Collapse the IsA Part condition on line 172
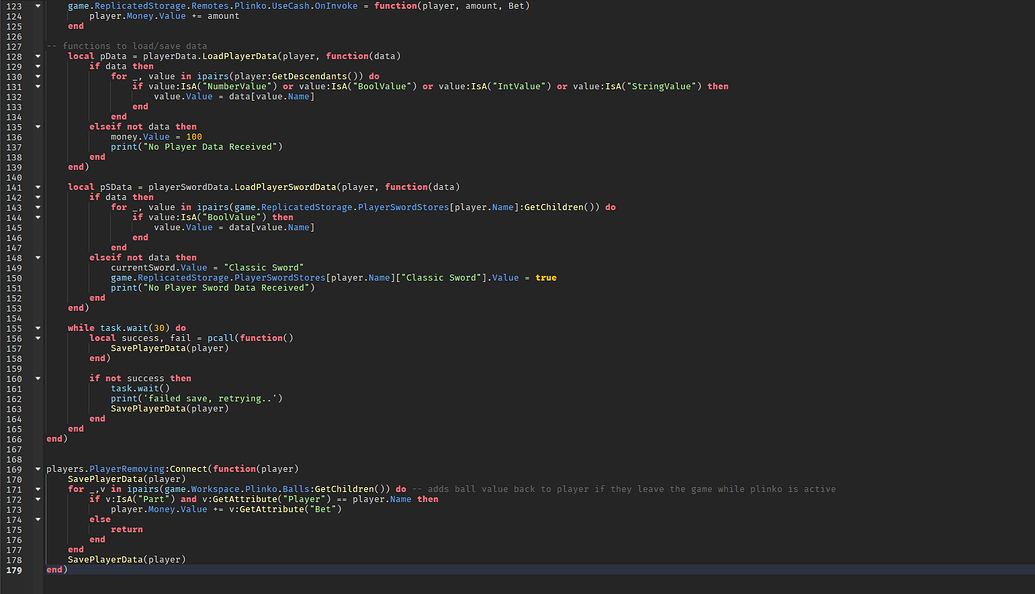1035x594 pixels. tap(36, 499)
